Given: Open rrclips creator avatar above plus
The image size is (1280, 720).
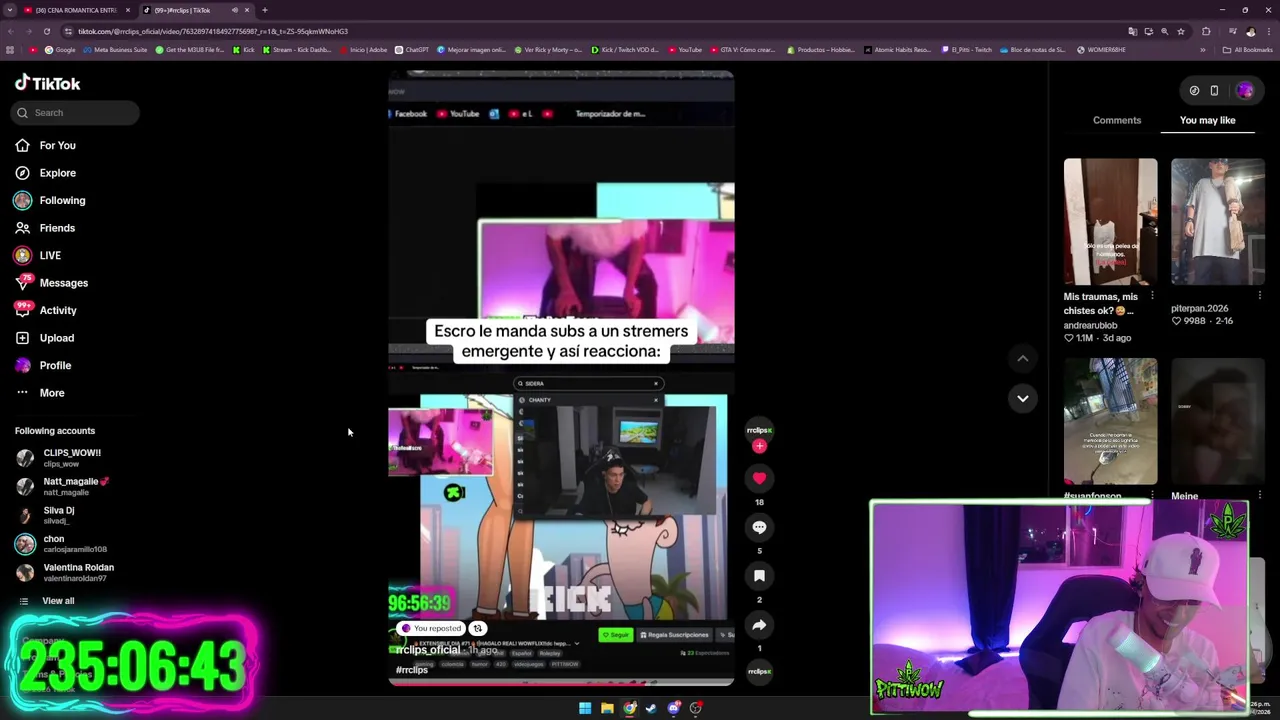Looking at the screenshot, I should click(759, 430).
